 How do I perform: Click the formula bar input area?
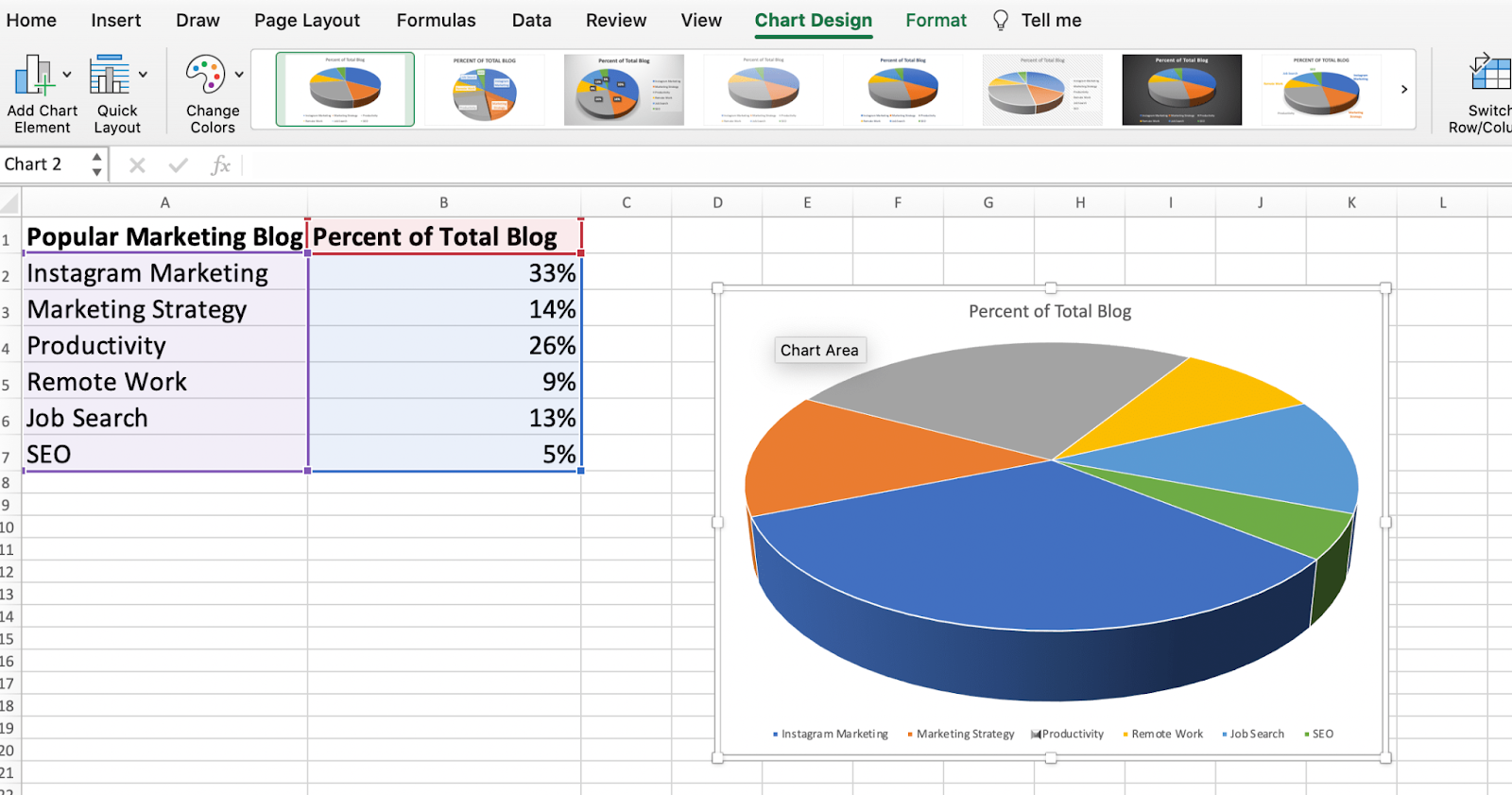click(877, 165)
